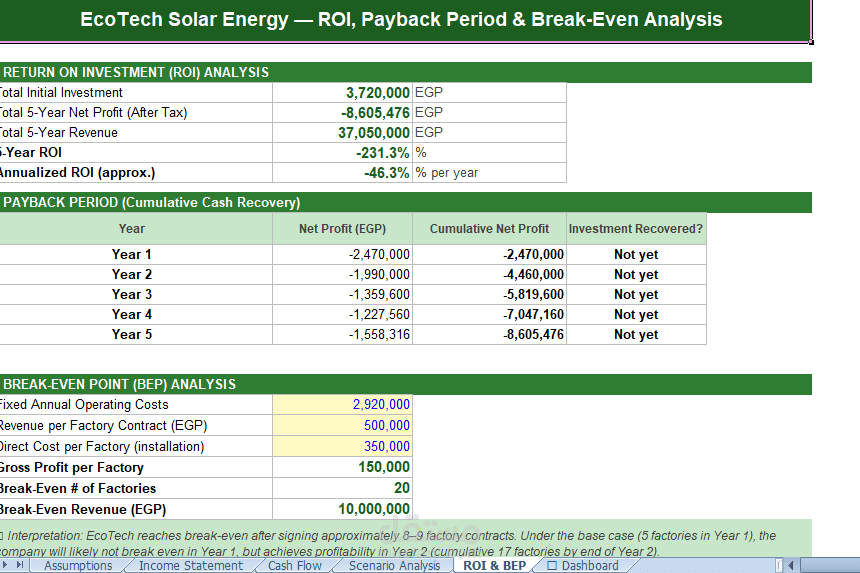Image resolution: width=860 pixels, height=573 pixels.
Task: Click the horizontal scrollbar track
Action: point(829,565)
